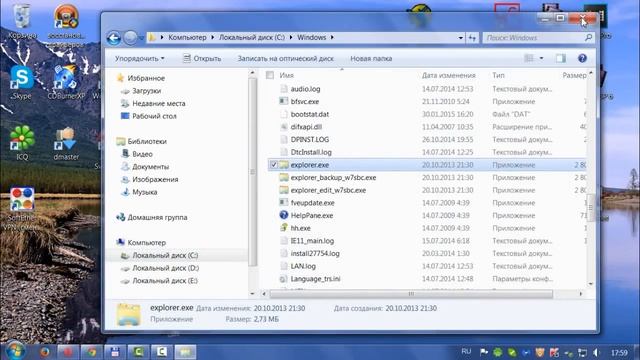Sort by the Имя column header

tap(287, 75)
